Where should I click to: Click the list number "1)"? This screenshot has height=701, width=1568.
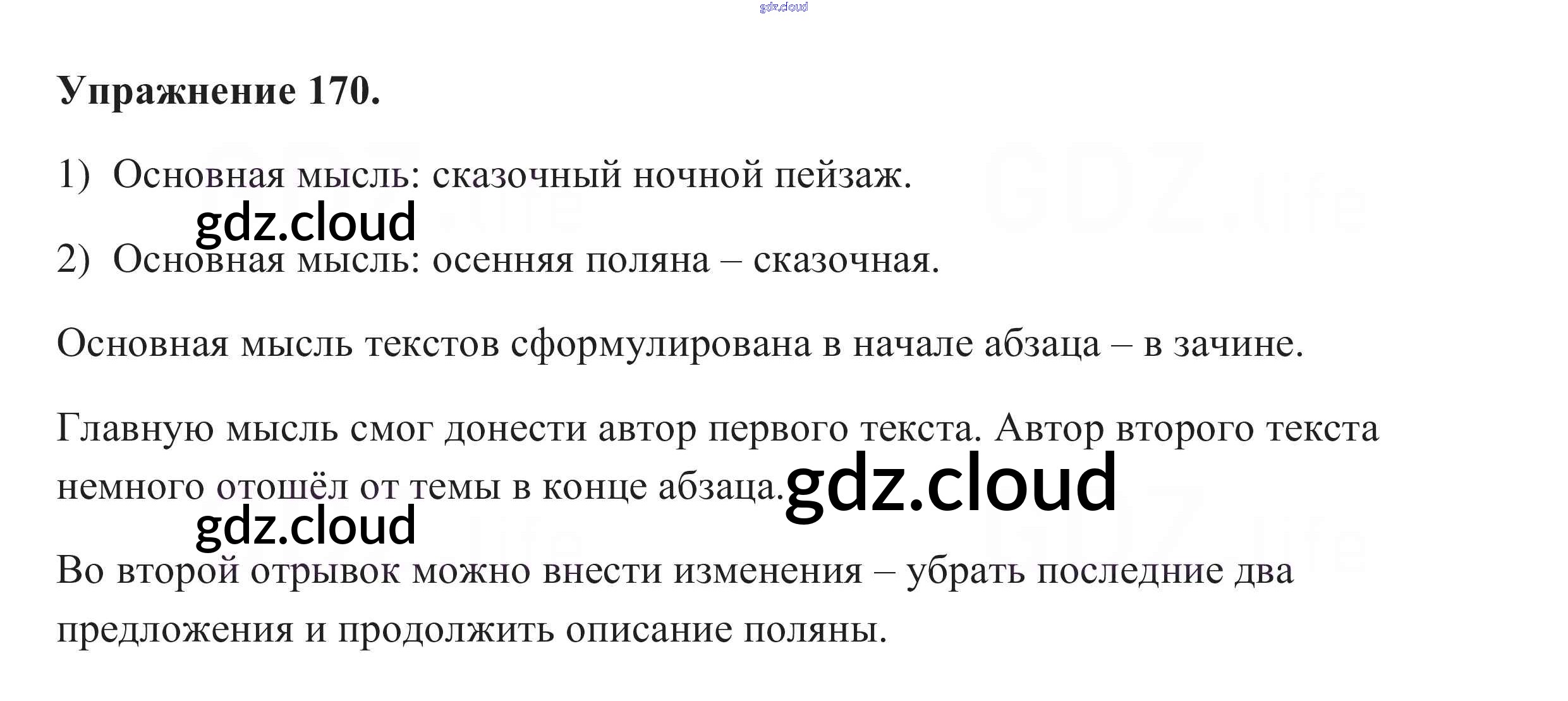click(x=73, y=174)
